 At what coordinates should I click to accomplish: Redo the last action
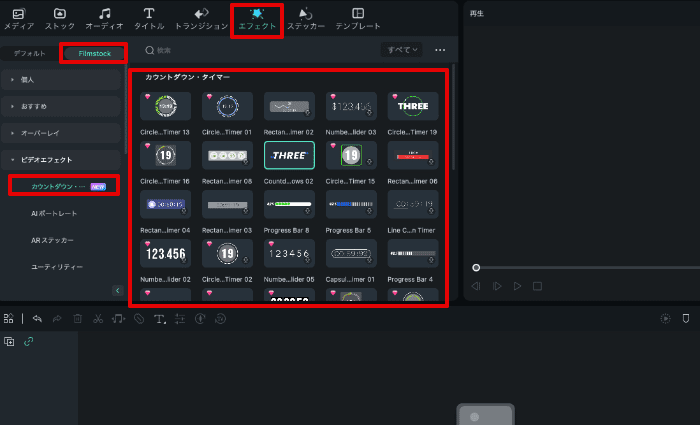(x=57, y=319)
